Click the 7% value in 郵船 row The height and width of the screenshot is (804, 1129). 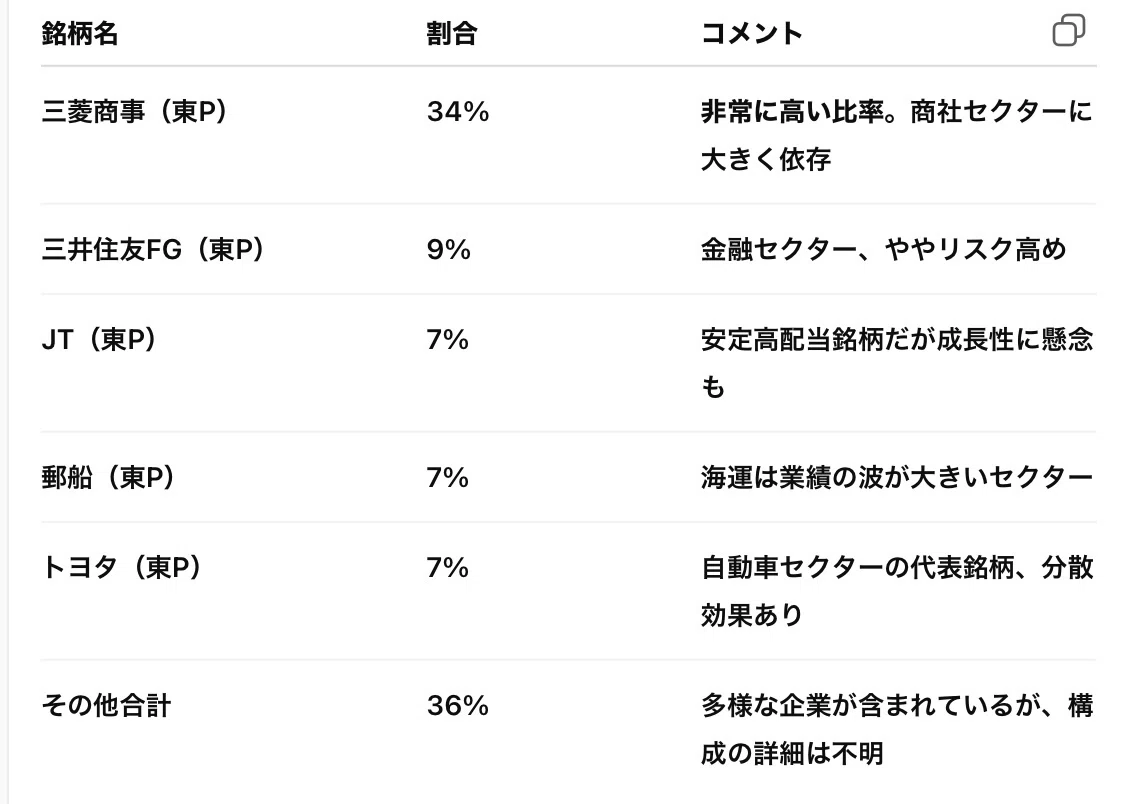pyautogui.click(x=448, y=478)
